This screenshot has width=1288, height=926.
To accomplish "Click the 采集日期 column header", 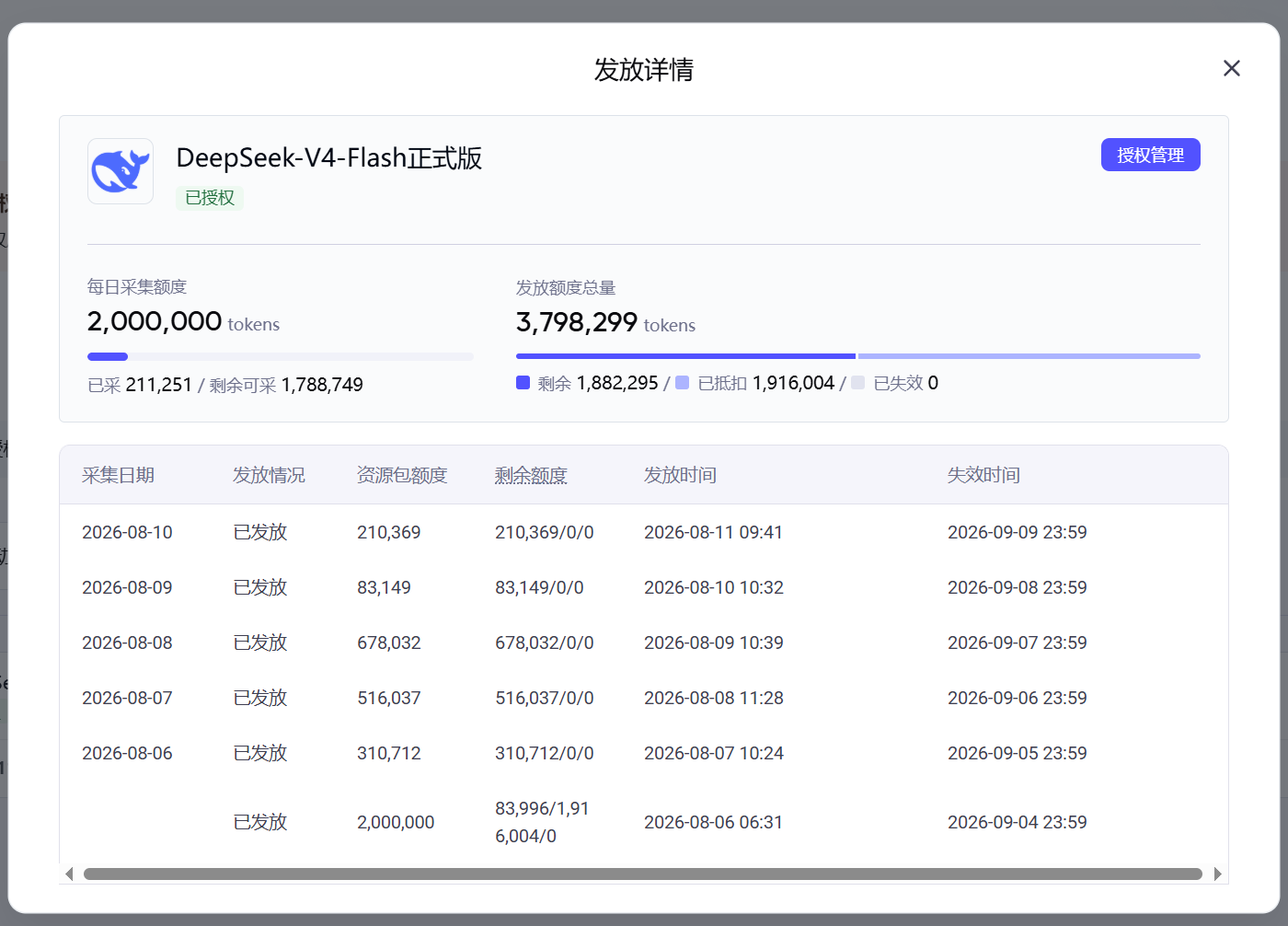I will pos(118,475).
